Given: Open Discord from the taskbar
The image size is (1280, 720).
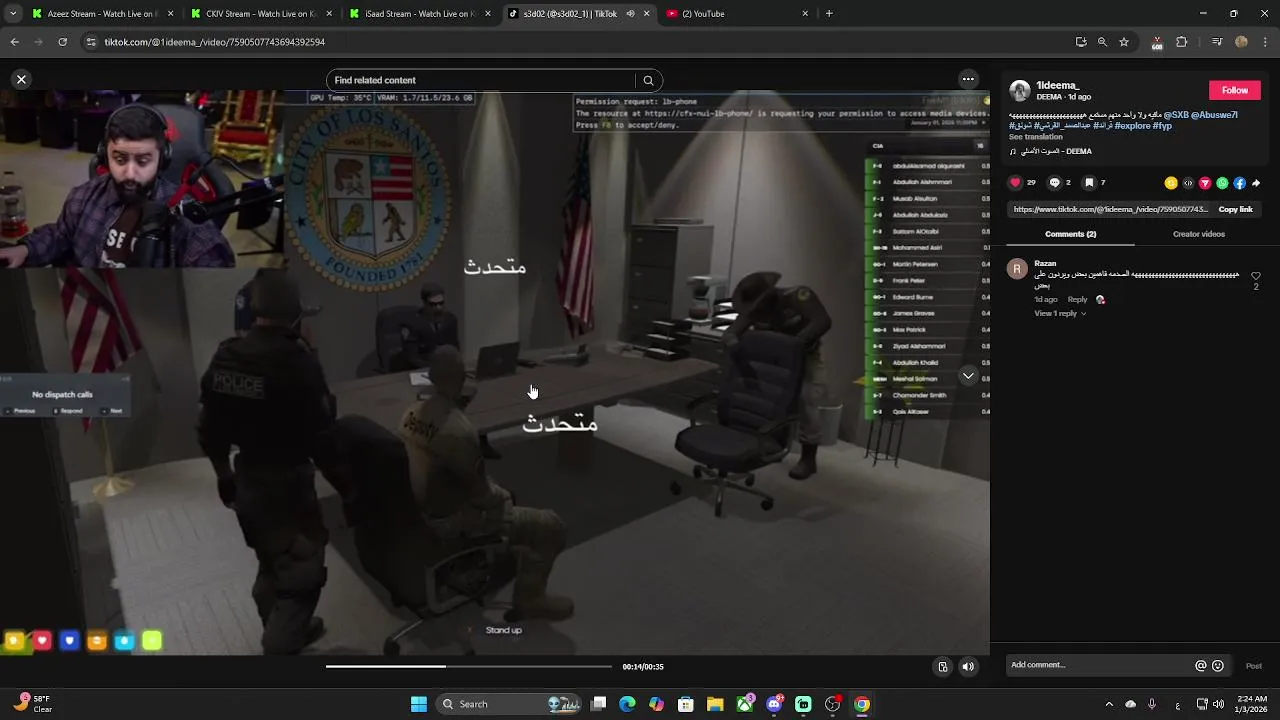Looking at the screenshot, I should click(x=774, y=704).
